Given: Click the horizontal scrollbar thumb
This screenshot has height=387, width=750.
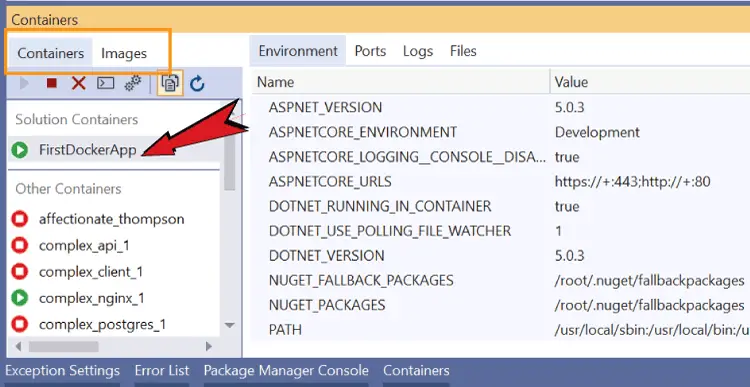Looking at the screenshot, I should [64, 346].
